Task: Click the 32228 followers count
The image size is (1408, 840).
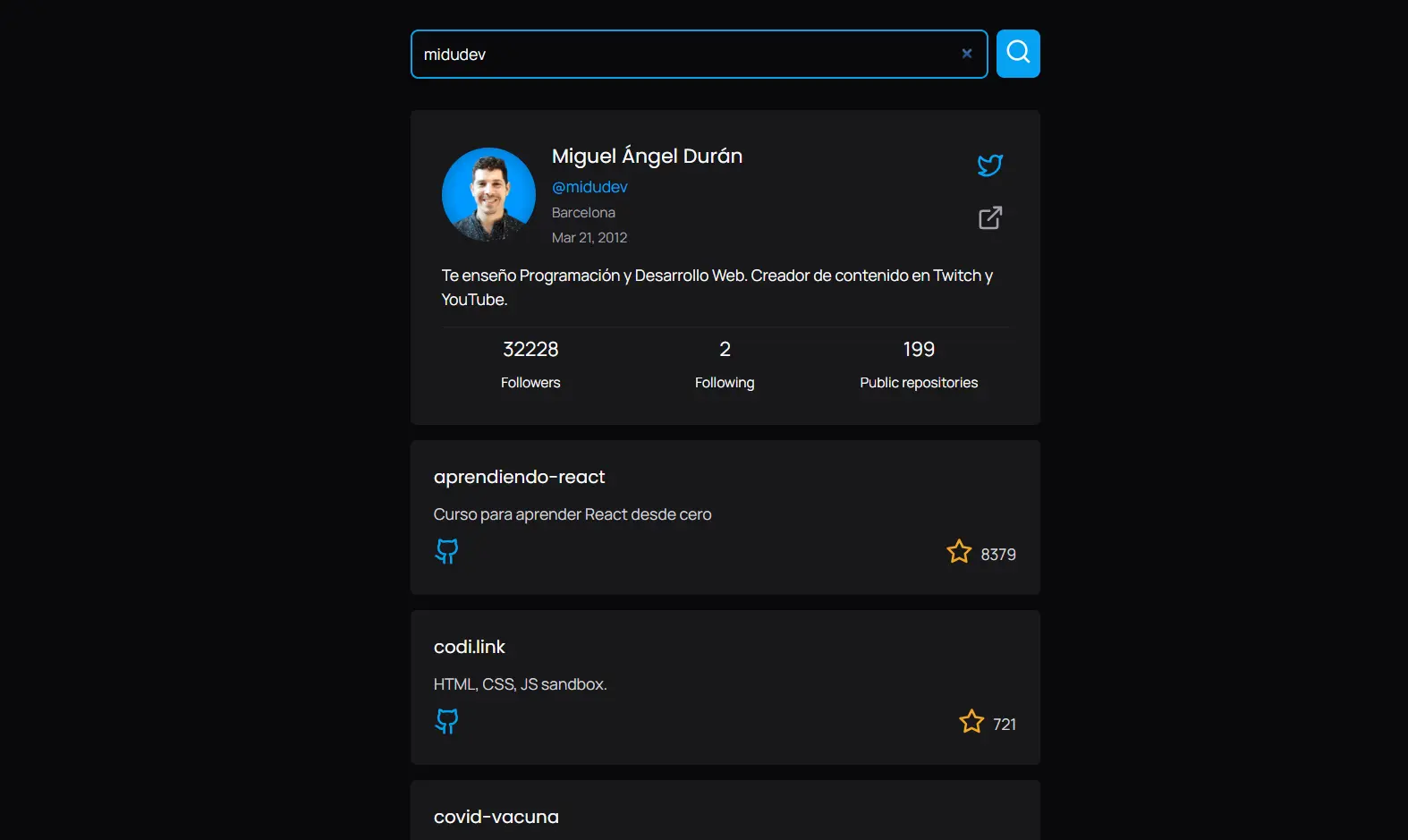Action: 530,349
